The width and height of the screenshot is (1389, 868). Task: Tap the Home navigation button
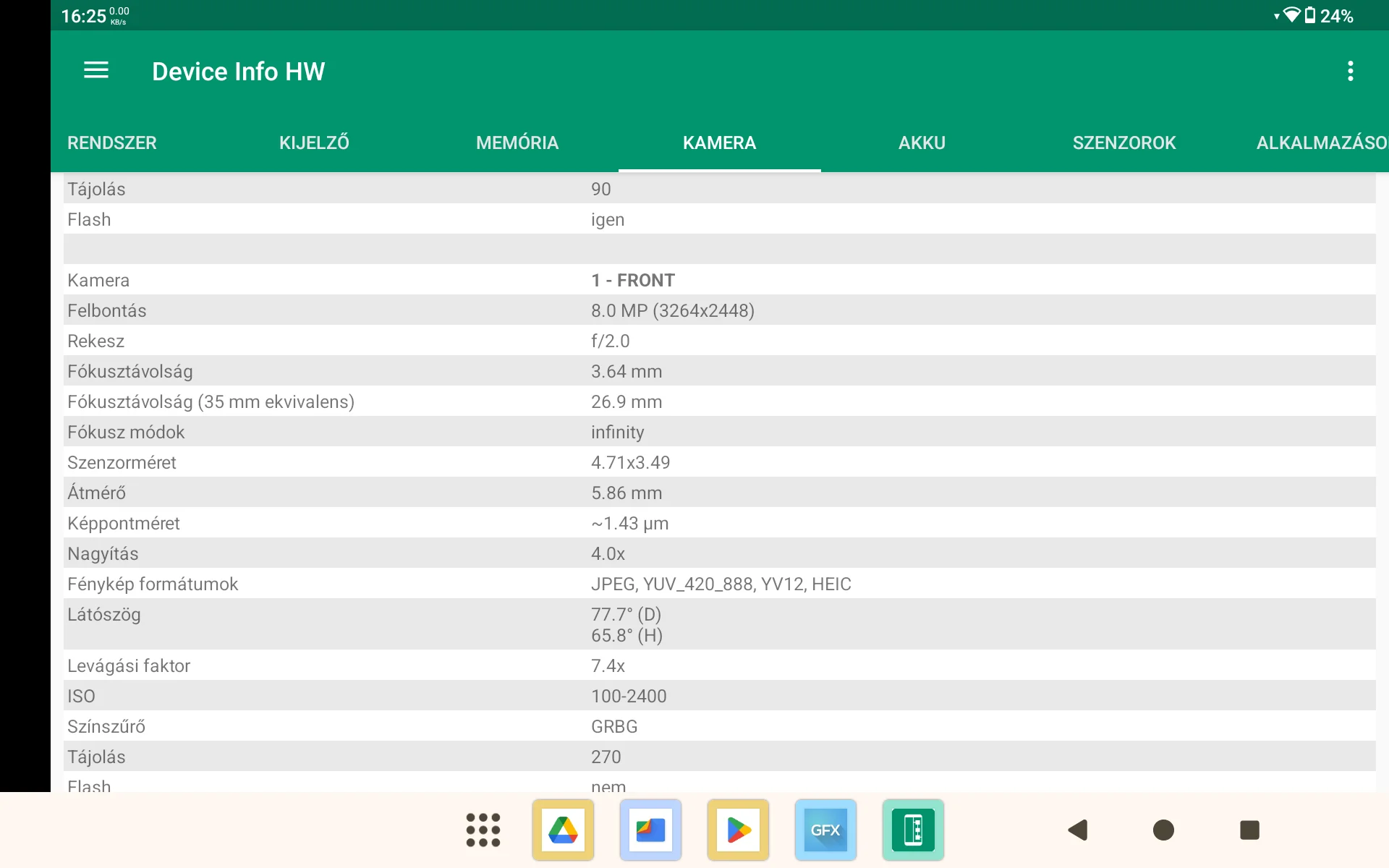1163,830
